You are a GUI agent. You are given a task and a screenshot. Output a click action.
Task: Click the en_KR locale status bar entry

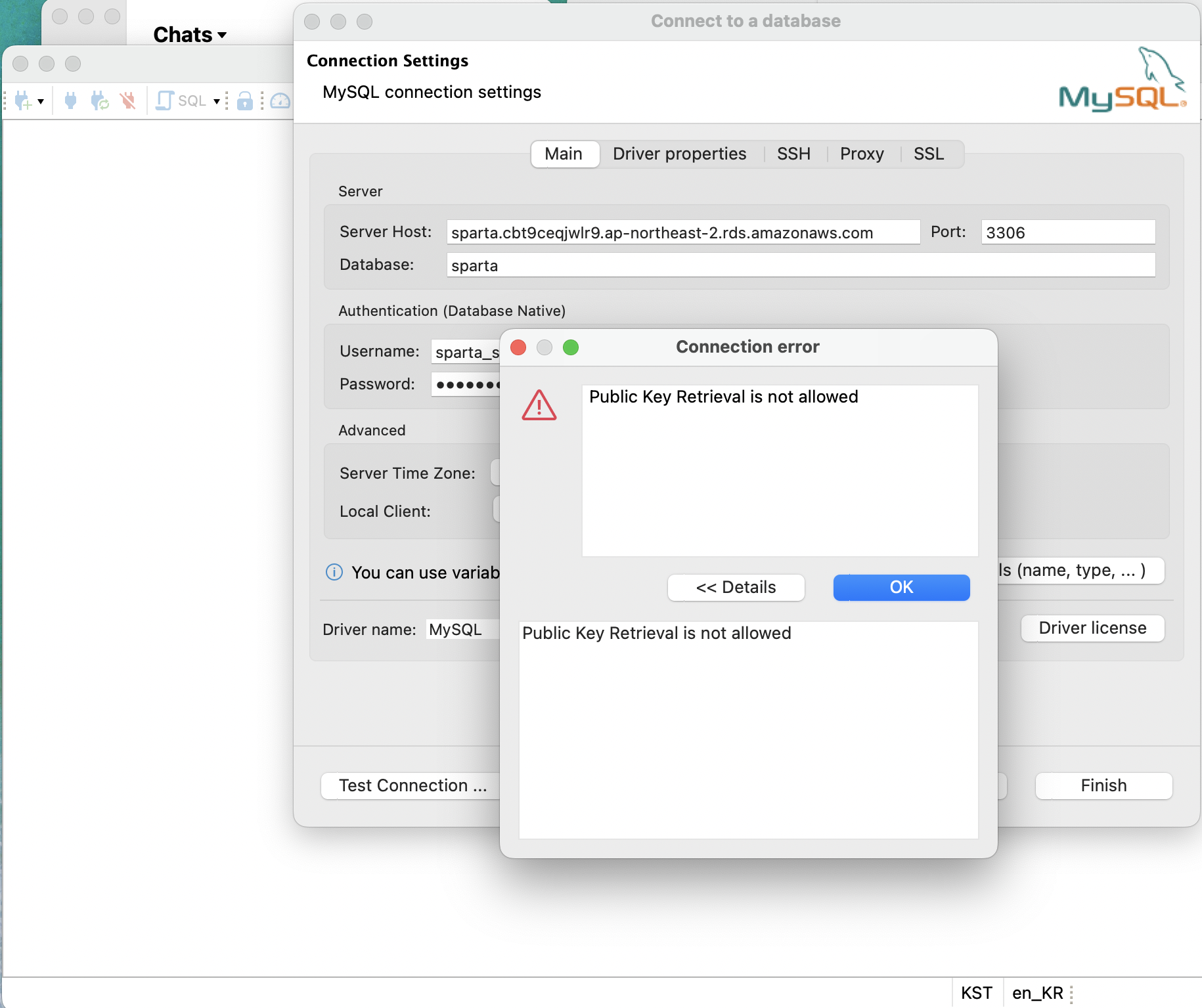tap(1037, 993)
